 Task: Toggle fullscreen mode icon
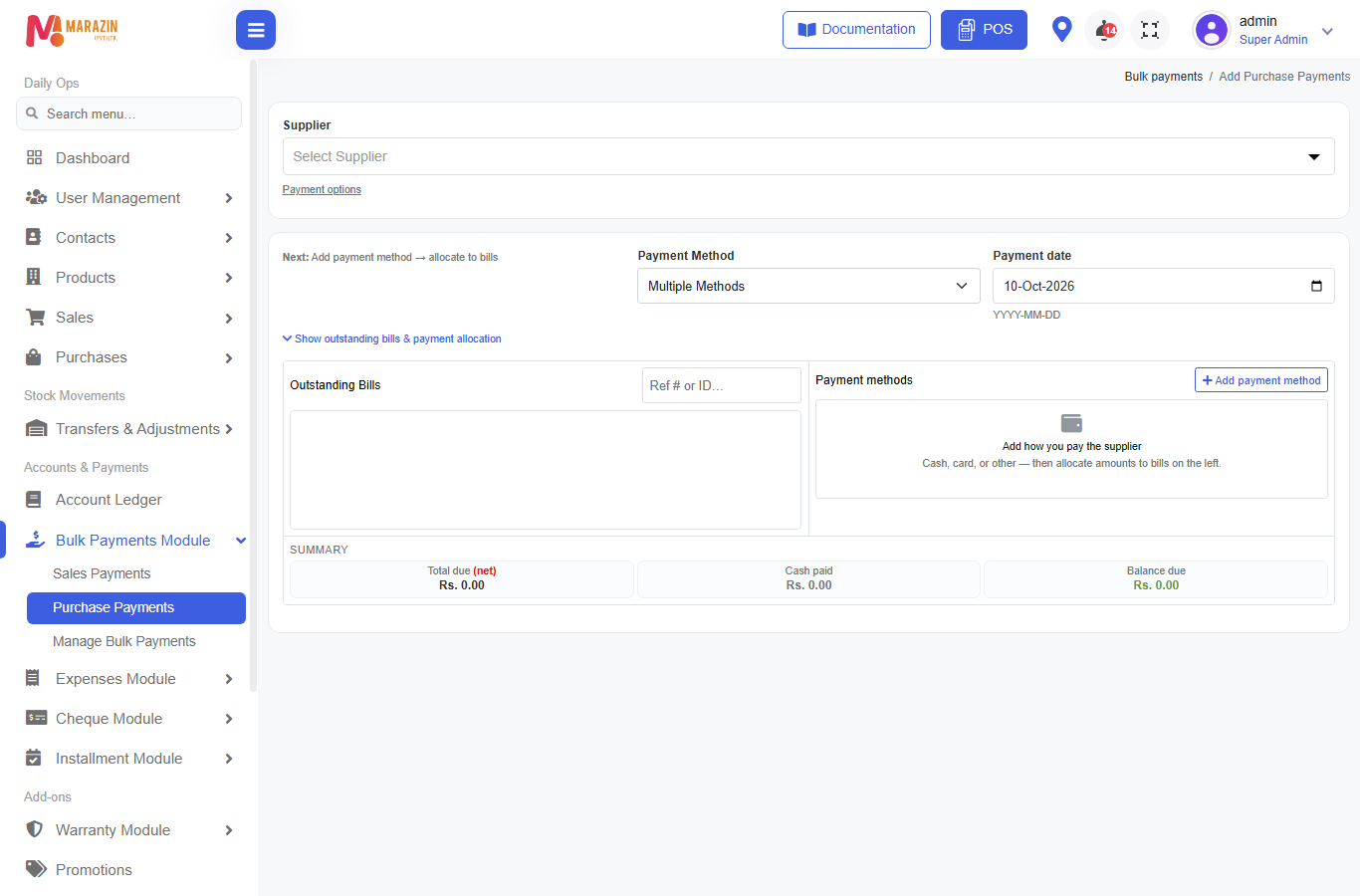point(1150,30)
